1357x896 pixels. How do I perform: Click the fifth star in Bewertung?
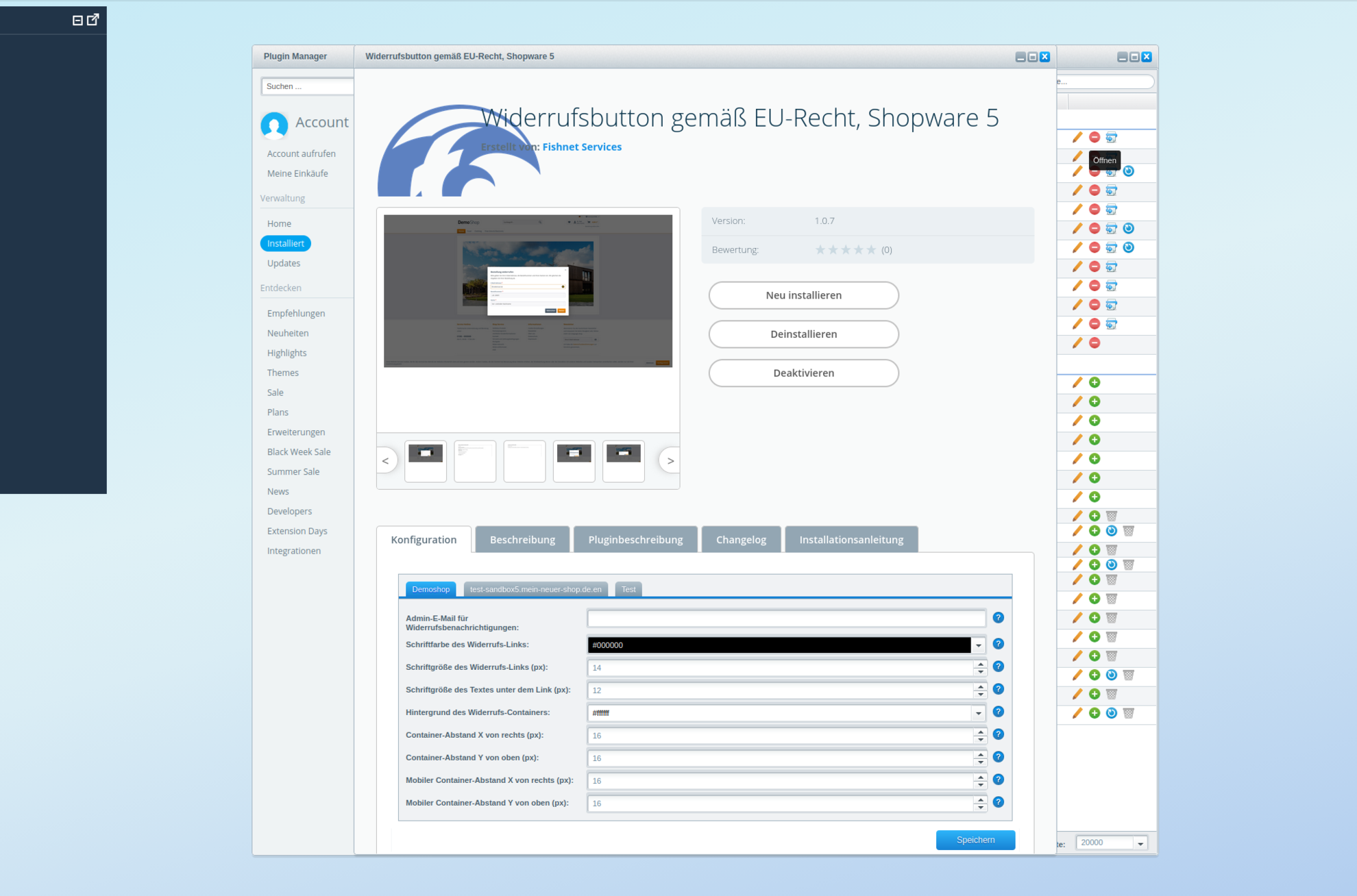click(871, 250)
